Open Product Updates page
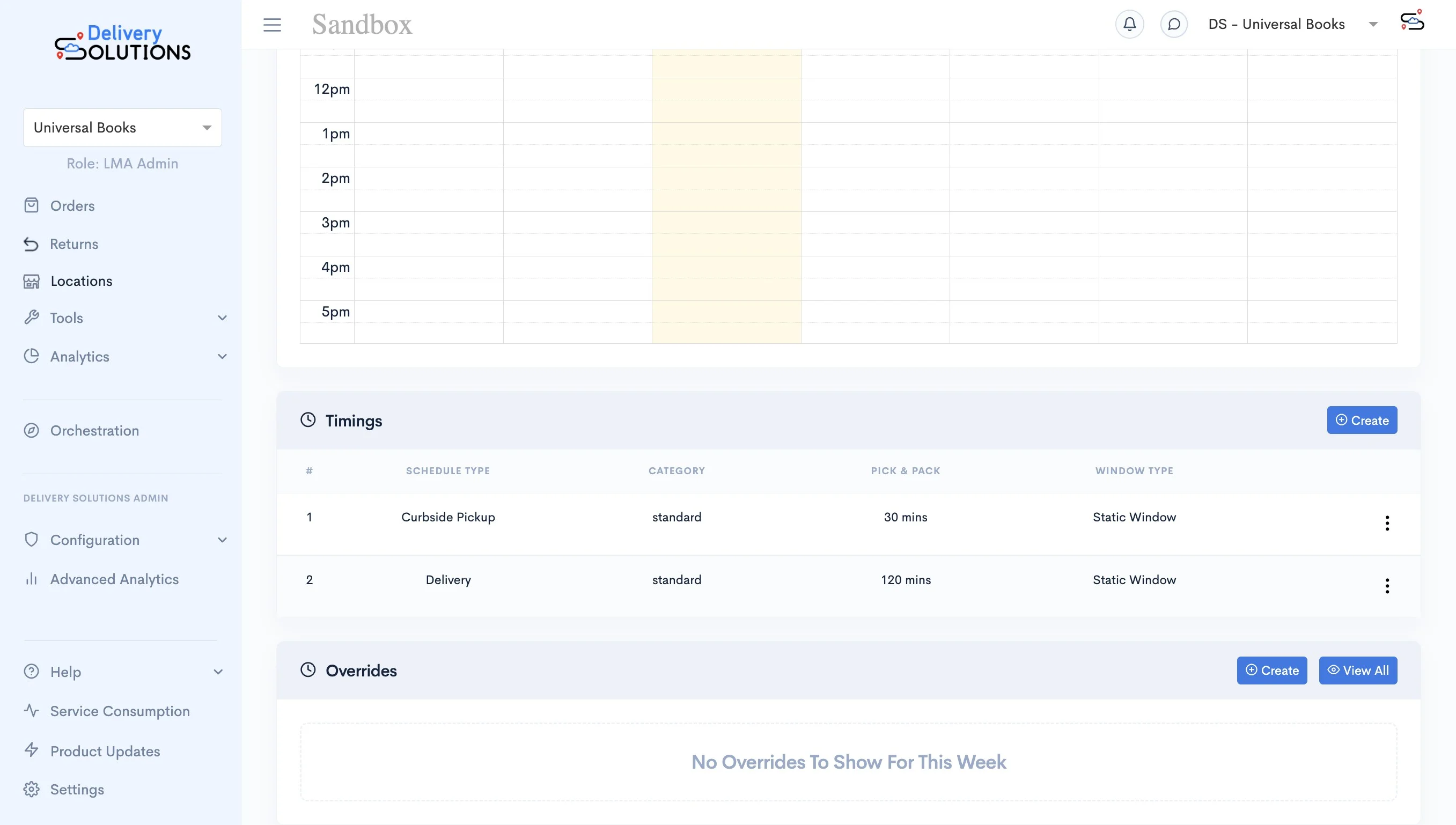1456x825 pixels. [105, 752]
